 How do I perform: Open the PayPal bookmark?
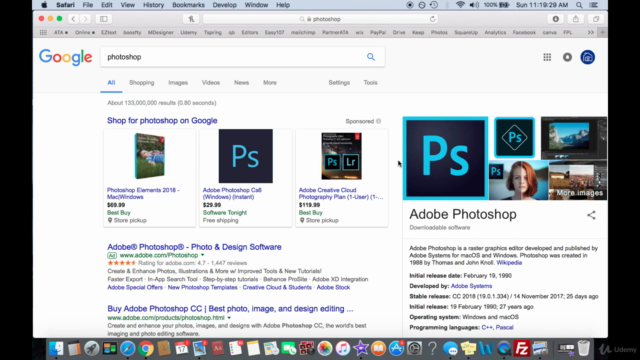[378, 32]
